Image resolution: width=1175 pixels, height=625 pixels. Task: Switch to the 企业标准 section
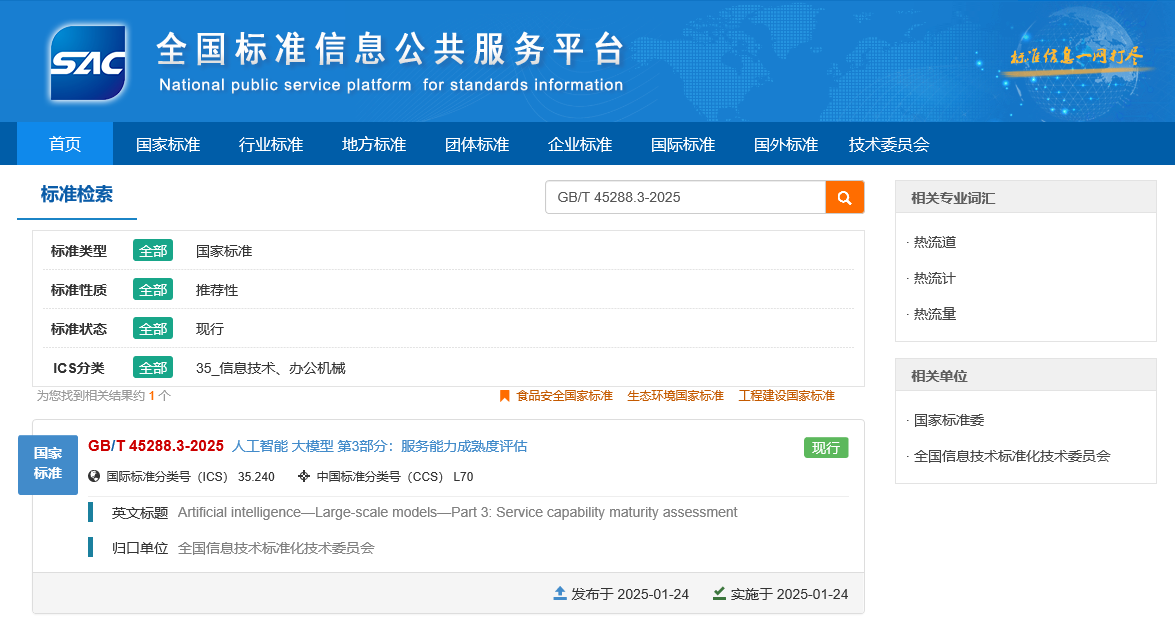pyautogui.click(x=580, y=144)
